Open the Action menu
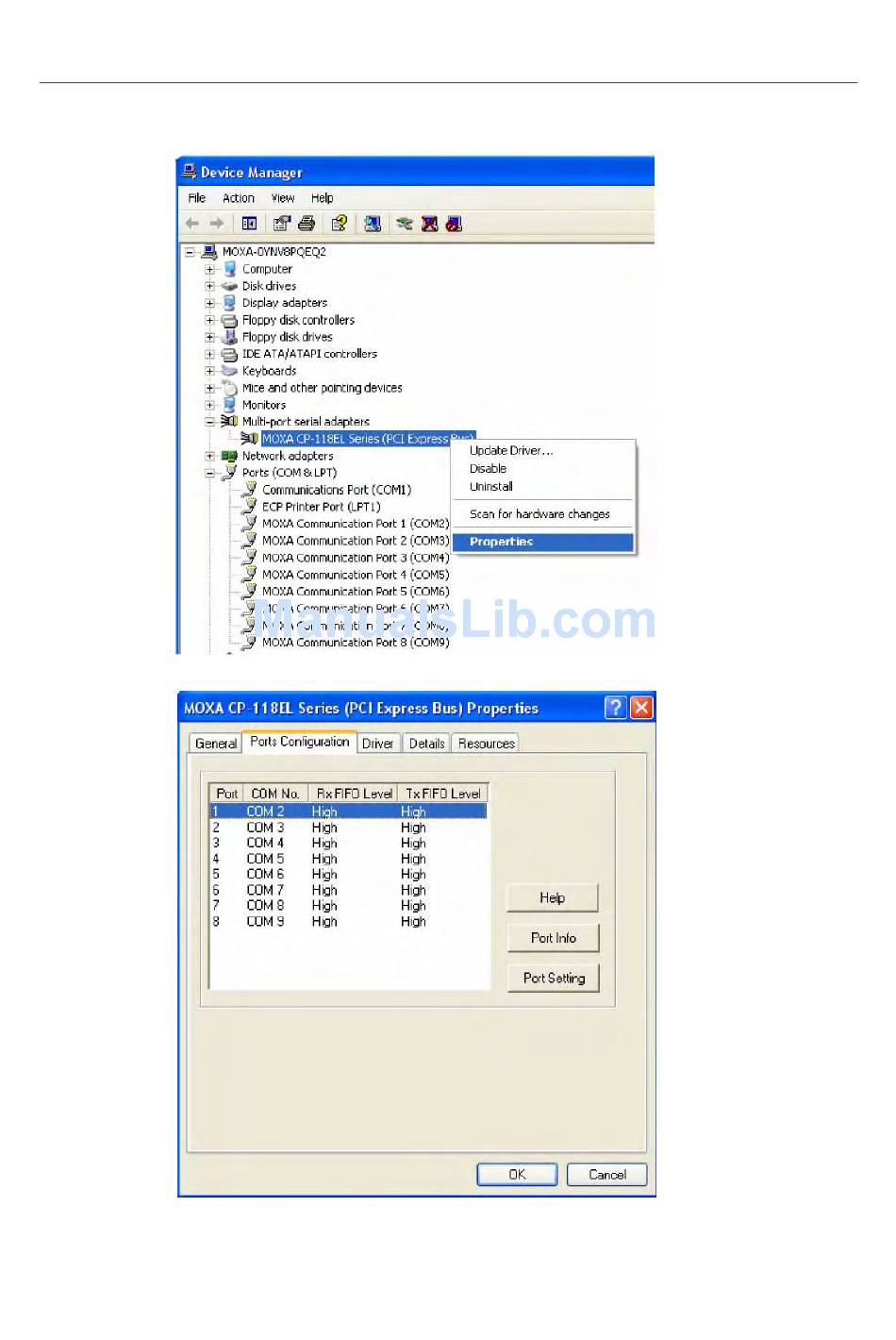This screenshot has width=896, height=1340. click(x=239, y=198)
